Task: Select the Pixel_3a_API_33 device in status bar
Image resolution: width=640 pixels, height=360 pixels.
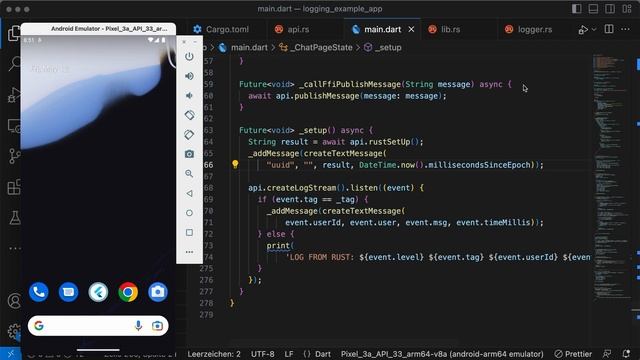Action: [x=442, y=354]
